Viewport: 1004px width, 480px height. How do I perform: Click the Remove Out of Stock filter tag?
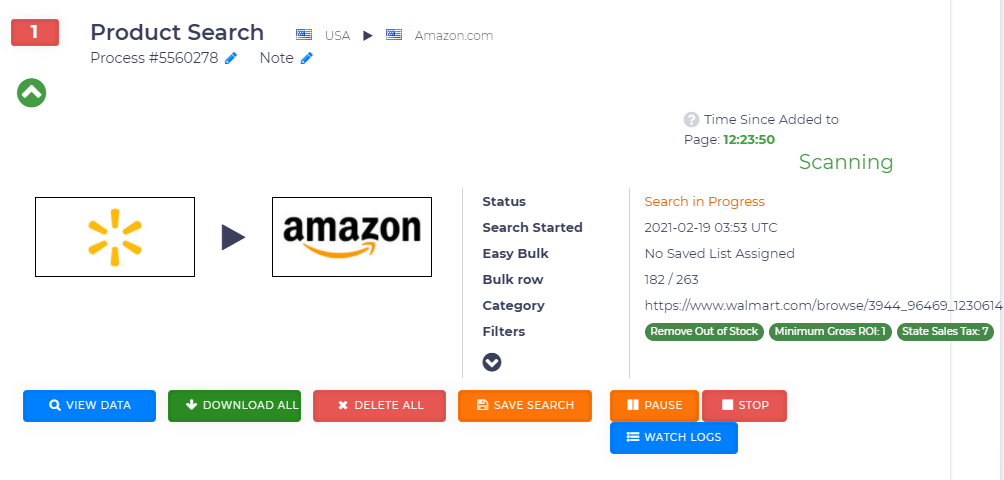click(x=704, y=332)
